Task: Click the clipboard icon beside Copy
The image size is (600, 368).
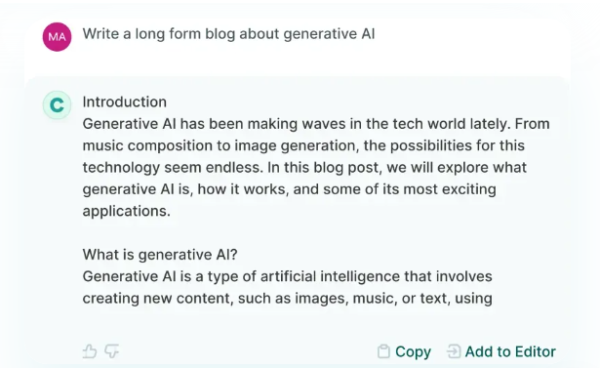Action: click(x=383, y=351)
